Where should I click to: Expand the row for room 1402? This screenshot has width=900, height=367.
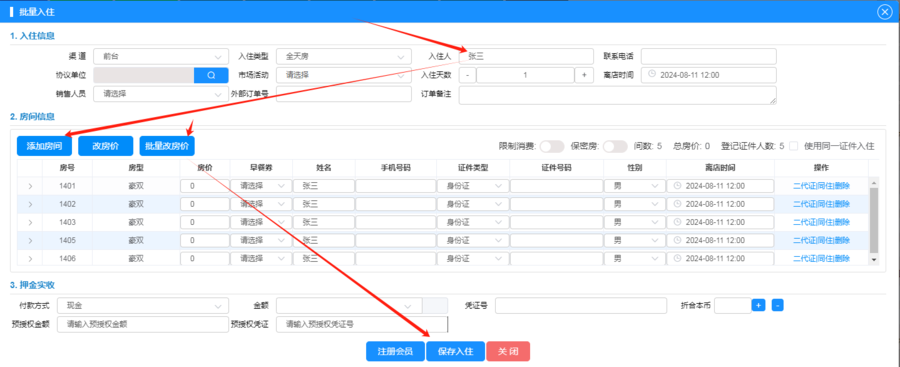(x=30, y=204)
